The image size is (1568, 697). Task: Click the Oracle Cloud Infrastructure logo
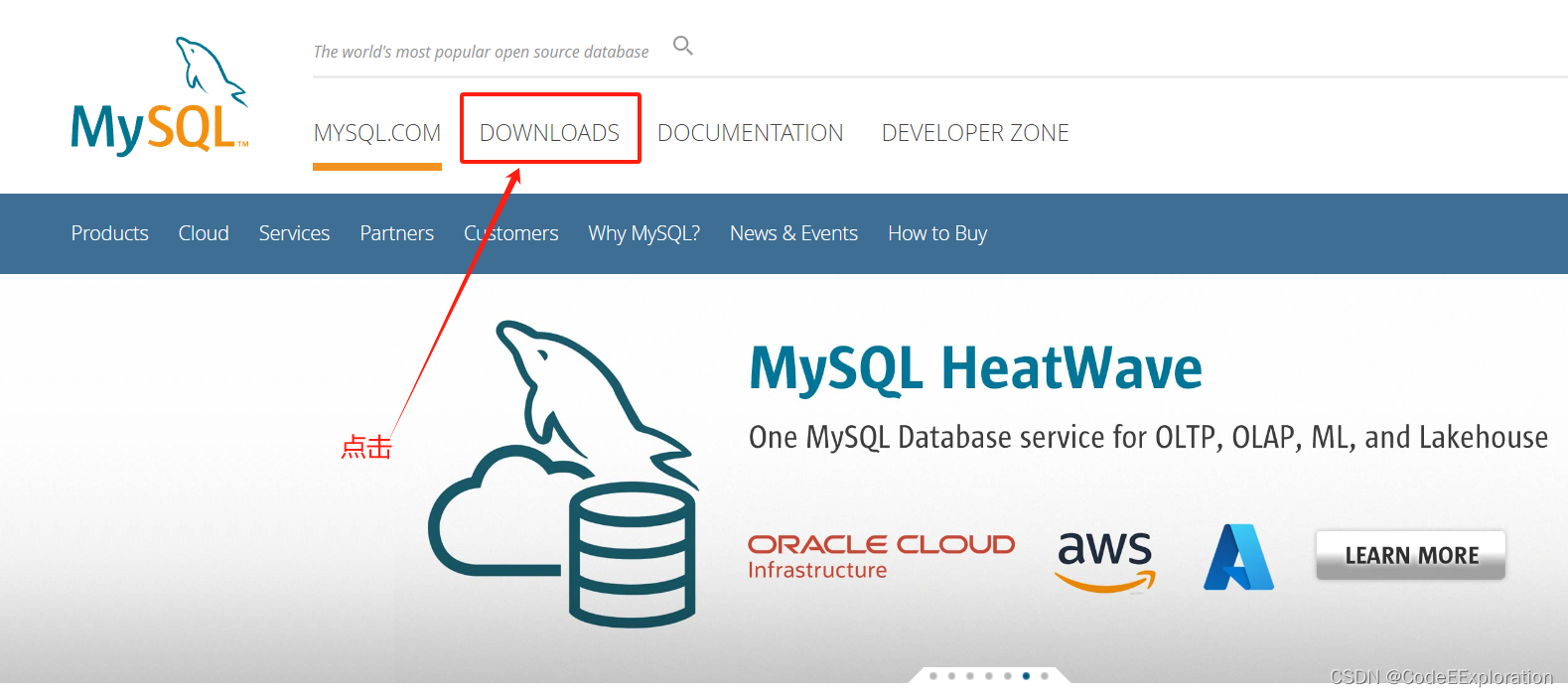(x=881, y=557)
